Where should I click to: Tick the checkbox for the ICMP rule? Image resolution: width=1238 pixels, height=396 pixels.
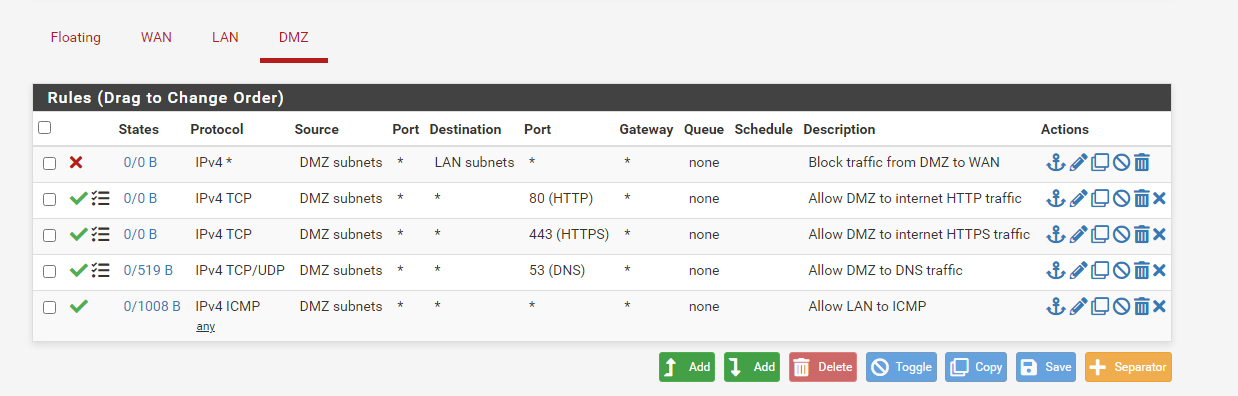click(x=49, y=307)
